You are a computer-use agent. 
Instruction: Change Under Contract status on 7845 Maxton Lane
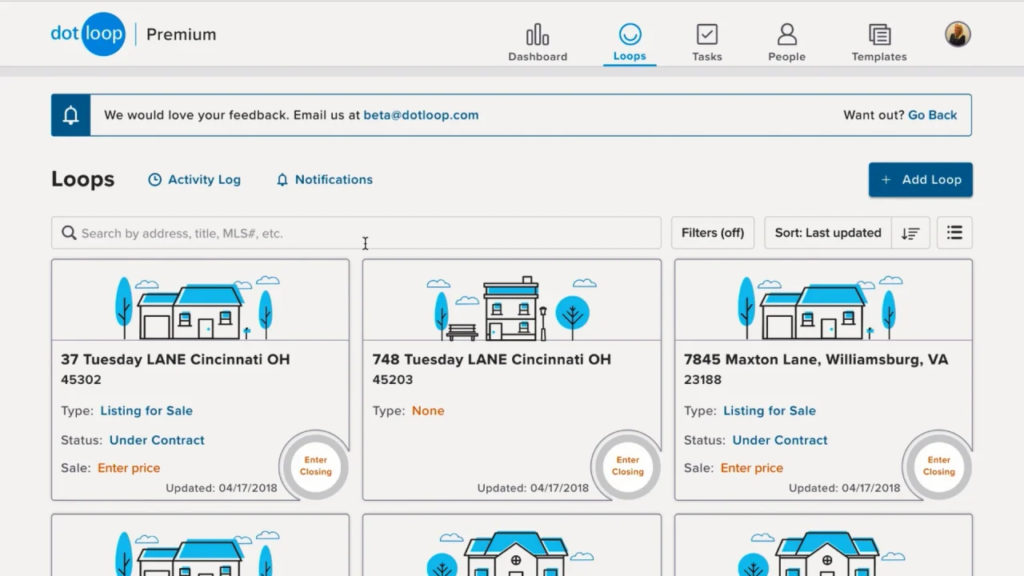(x=780, y=440)
